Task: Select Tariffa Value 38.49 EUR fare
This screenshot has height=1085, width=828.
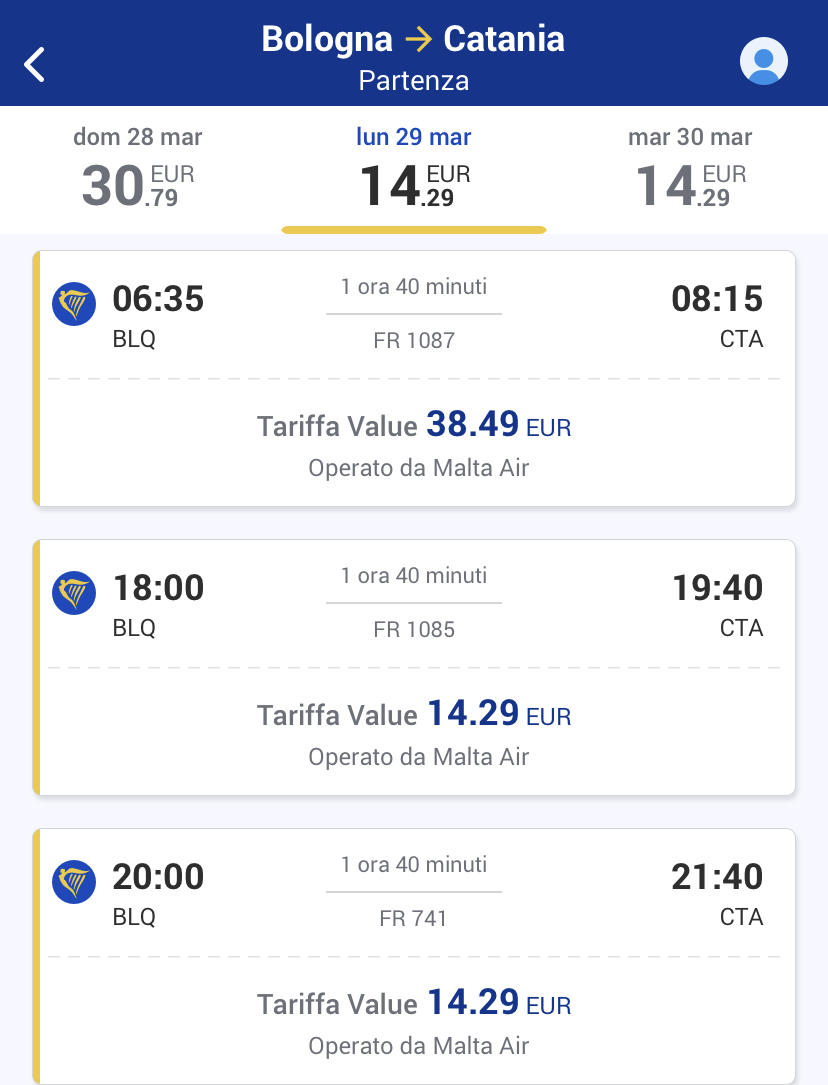Action: 414,427
